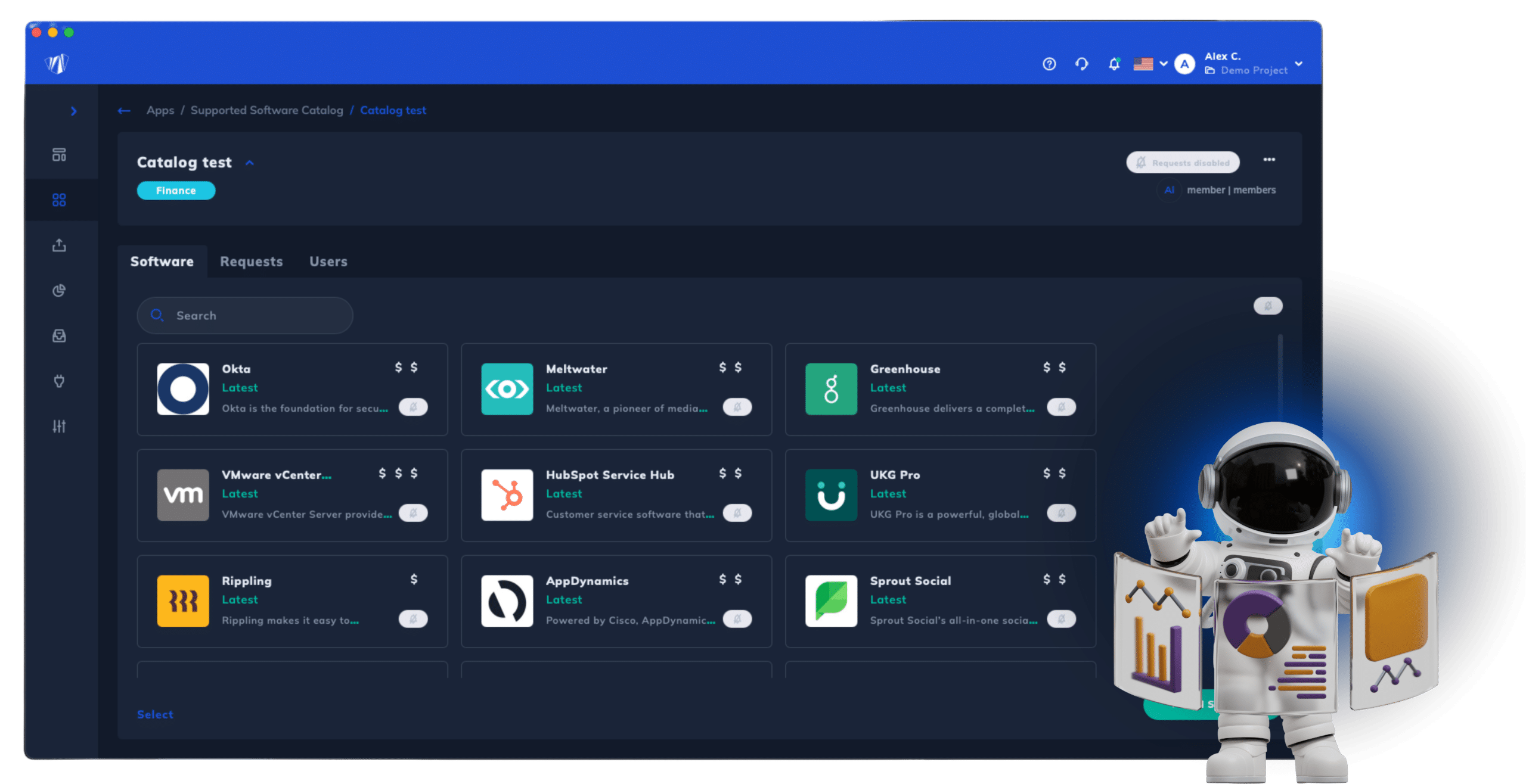1526x784 pixels.
Task: Switch to the Users tab
Action: [328, 262]
